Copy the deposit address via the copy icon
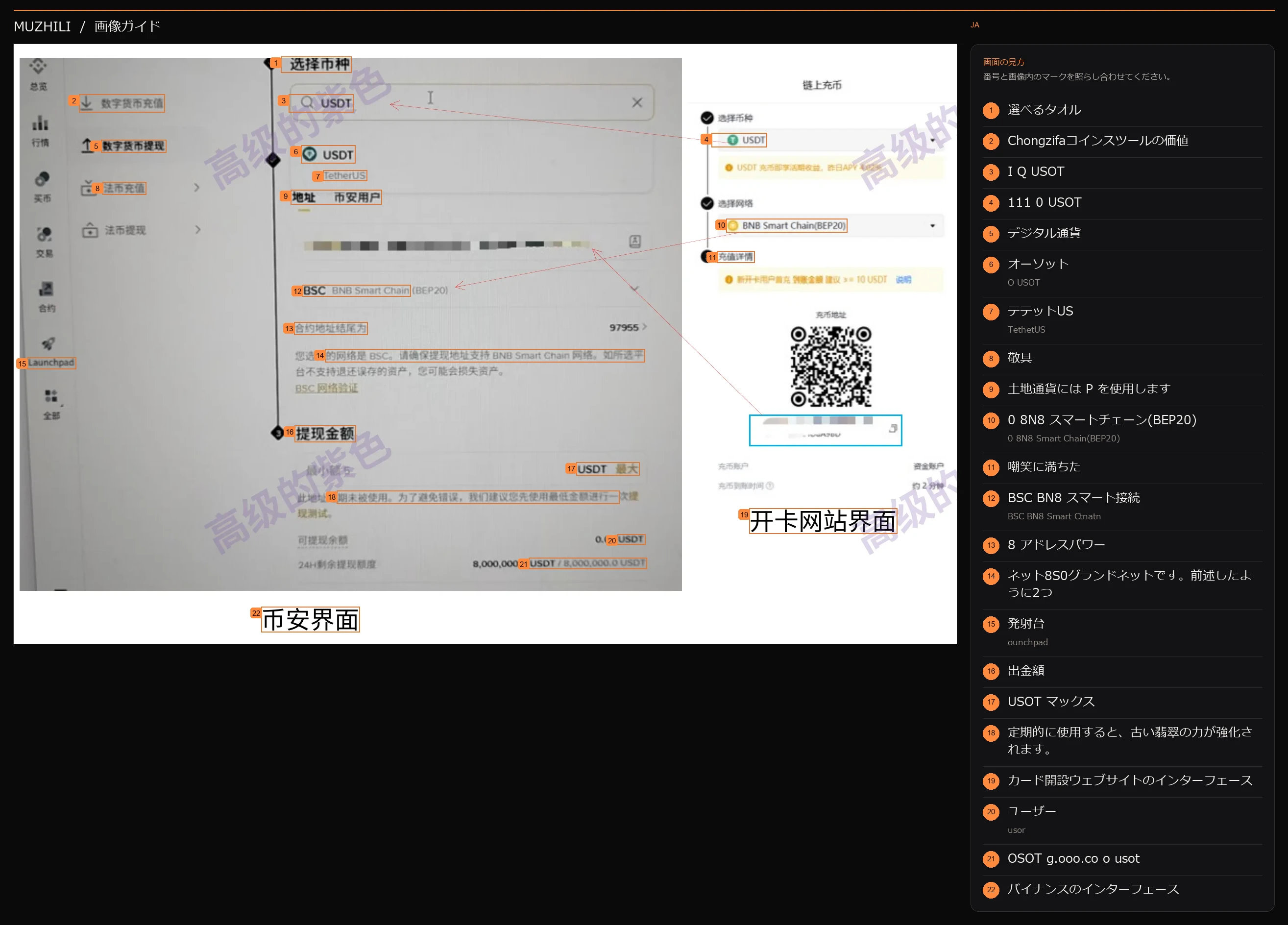Image resolution: width=1288 pixels, height=925 pixels. [x=893, y=428]
